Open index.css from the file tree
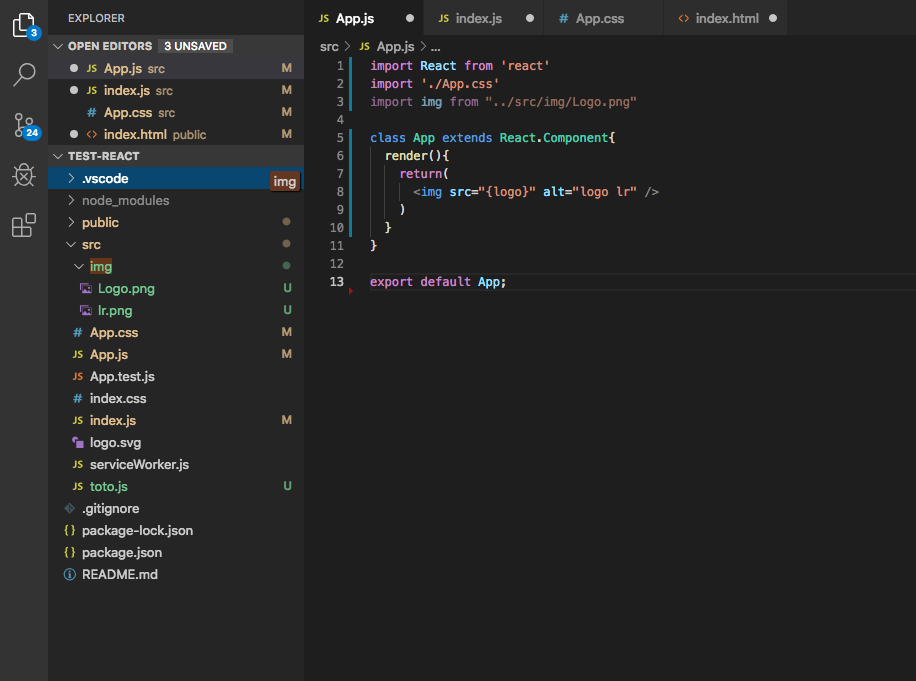The image size is (916, 681). tap(176, 398)
